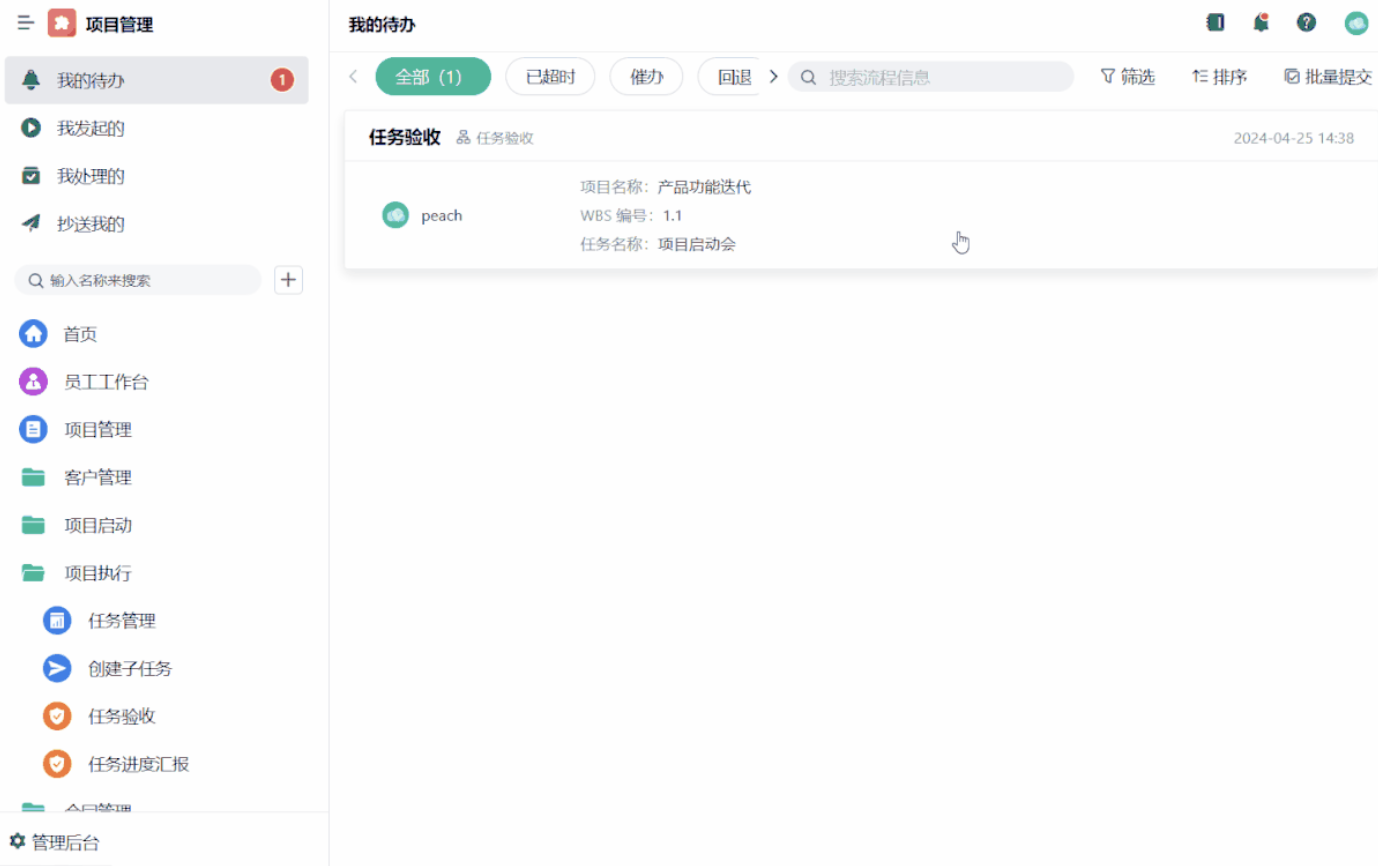Click the 任务验收 shield icon in sidebar
The image size is (1378, 866).
click(x=57, y=716)
